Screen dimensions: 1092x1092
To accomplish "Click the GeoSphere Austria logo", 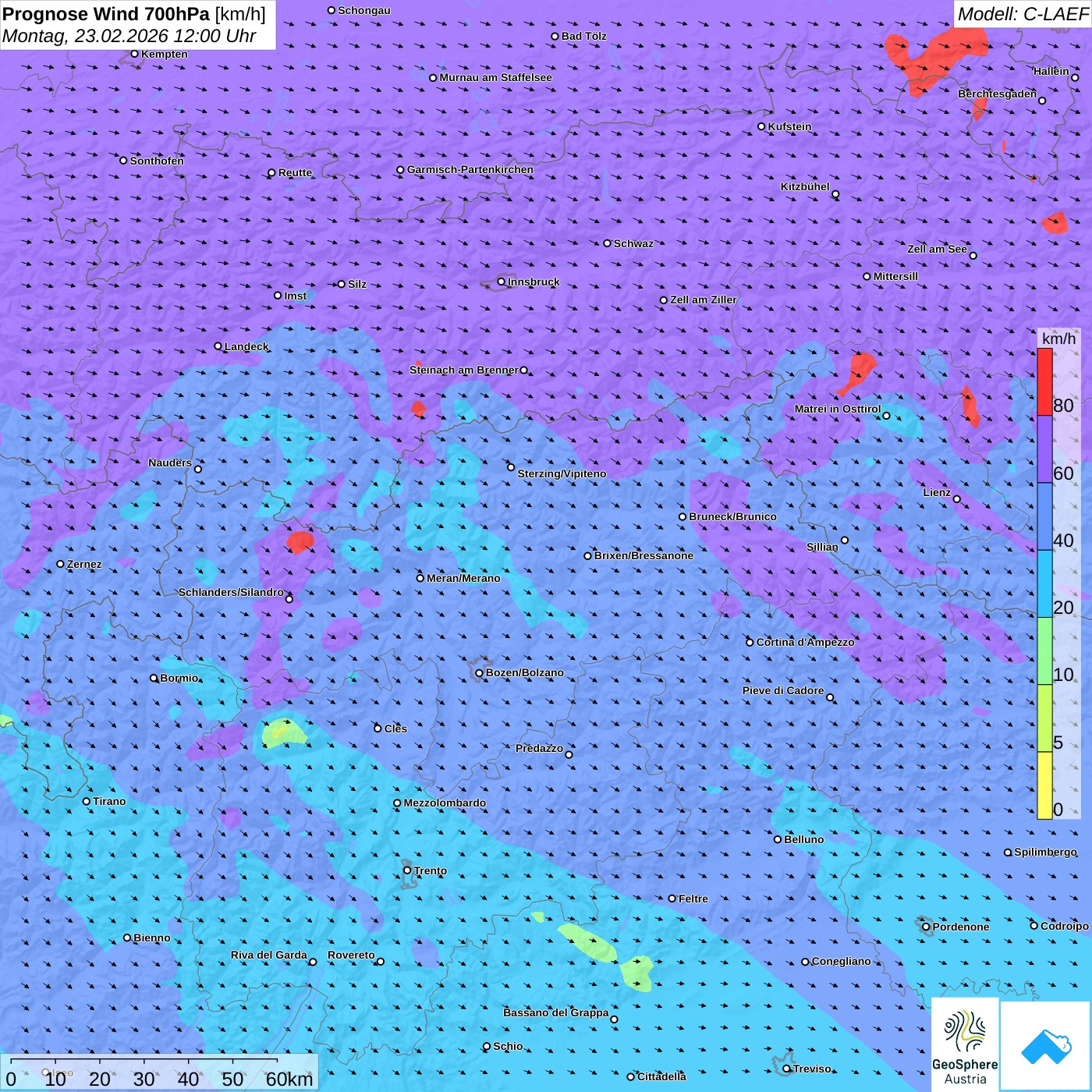I will 965,1046.
